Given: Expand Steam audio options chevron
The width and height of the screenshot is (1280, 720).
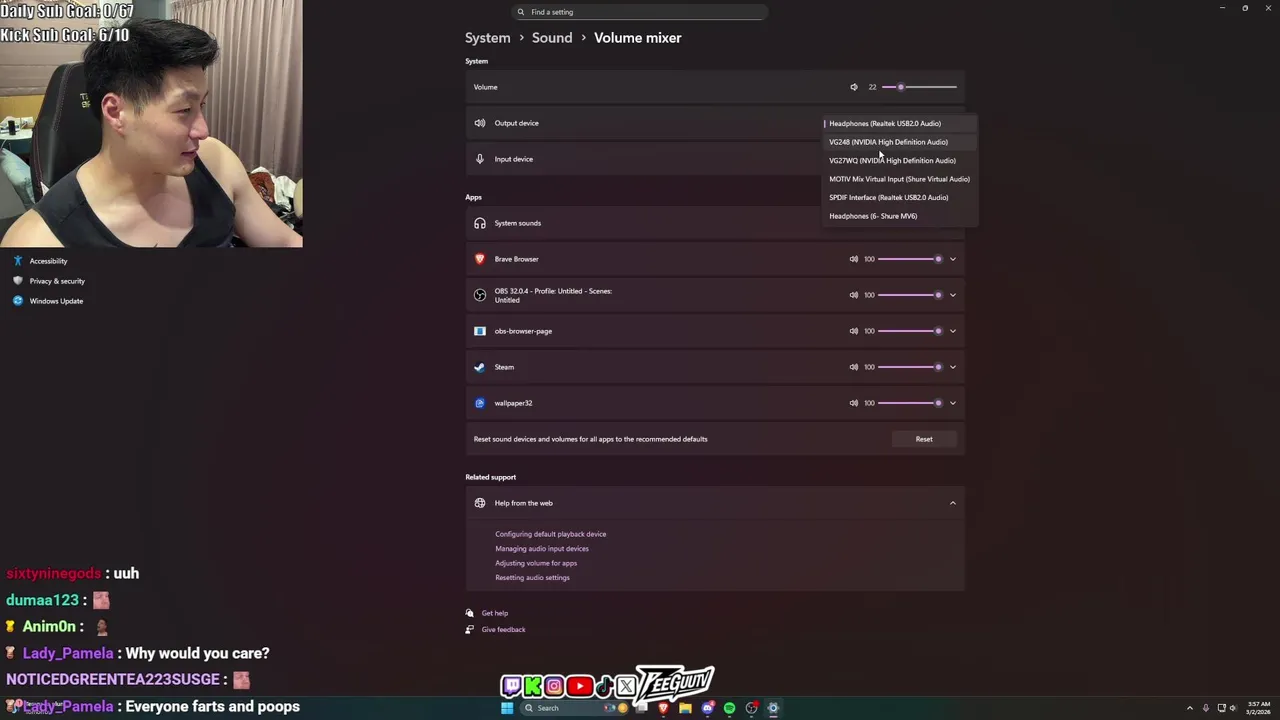Looking at the screenshot, I should [953, 367].
